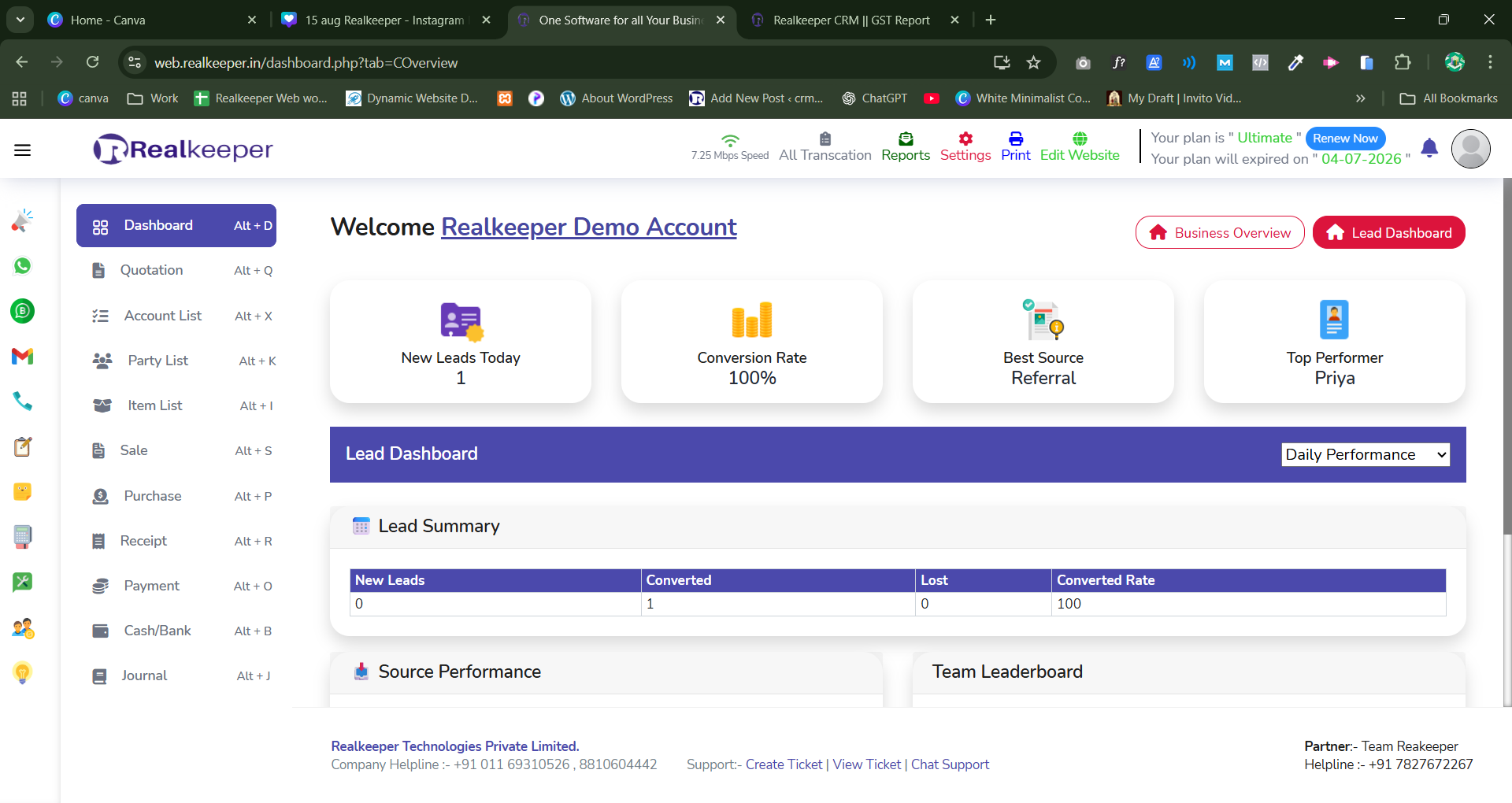Click the Renew Now button
This screenshot has width=1512, height=803.
click(1345, 139)
